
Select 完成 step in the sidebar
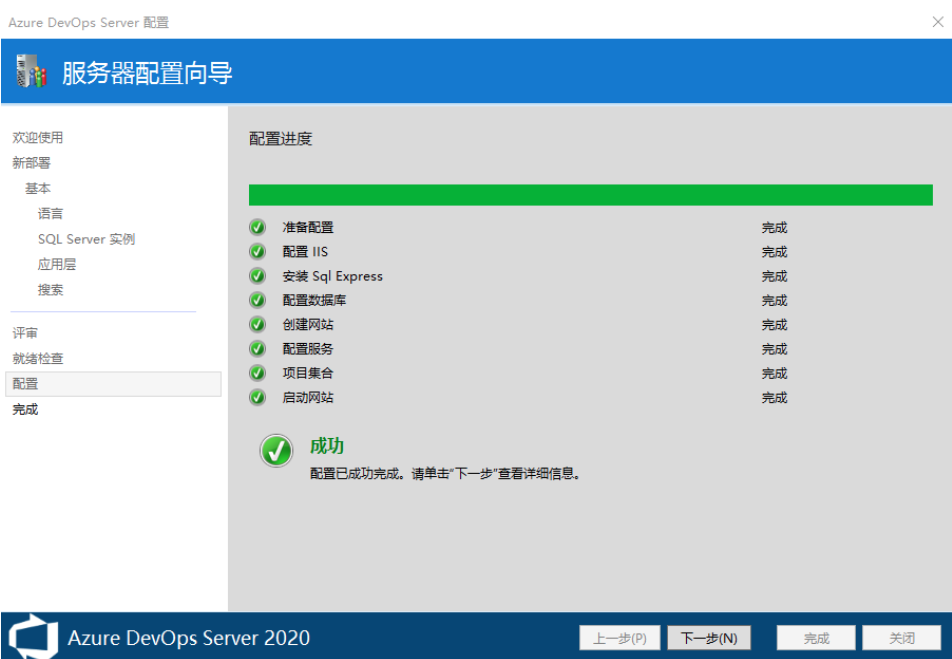coord(25,409)
